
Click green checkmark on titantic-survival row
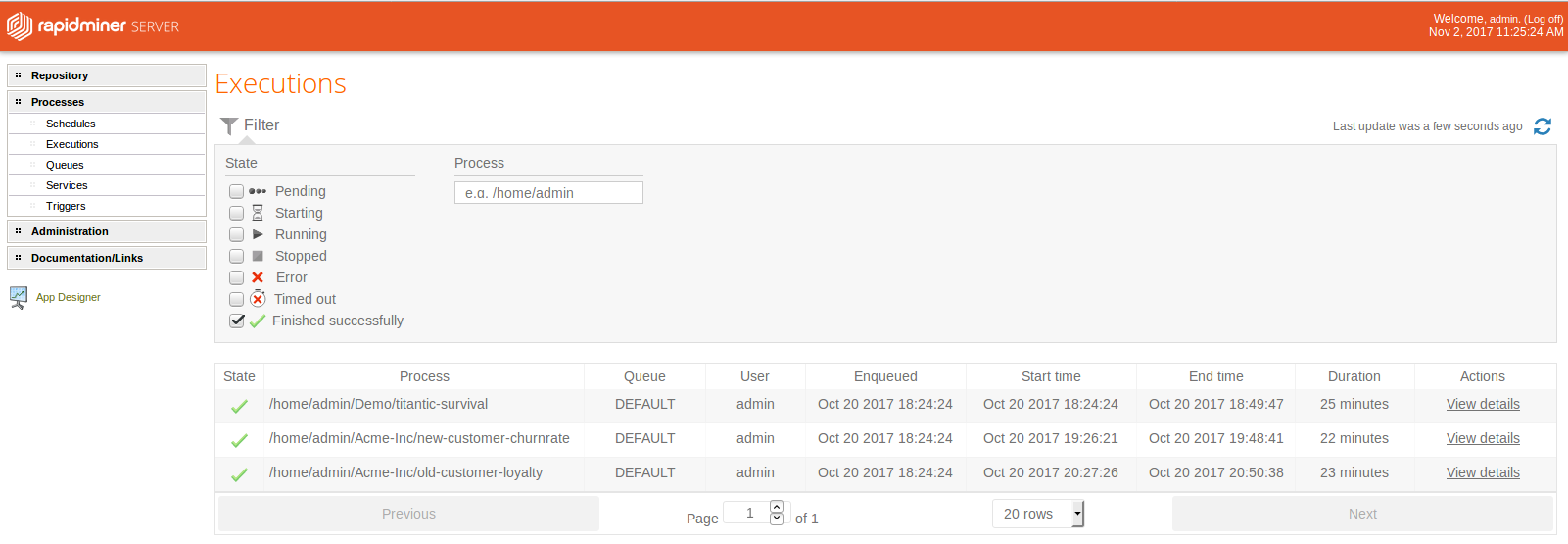[239, 406]
